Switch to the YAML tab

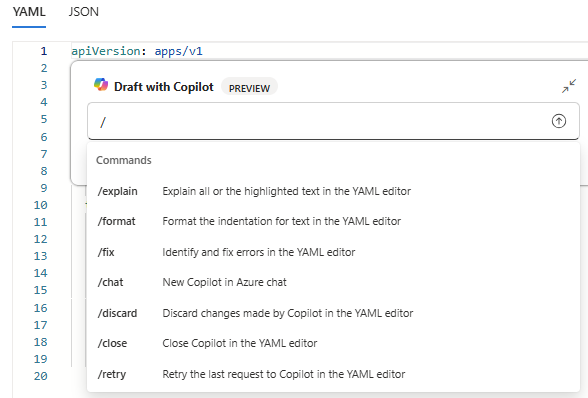[x=29, y=12]
